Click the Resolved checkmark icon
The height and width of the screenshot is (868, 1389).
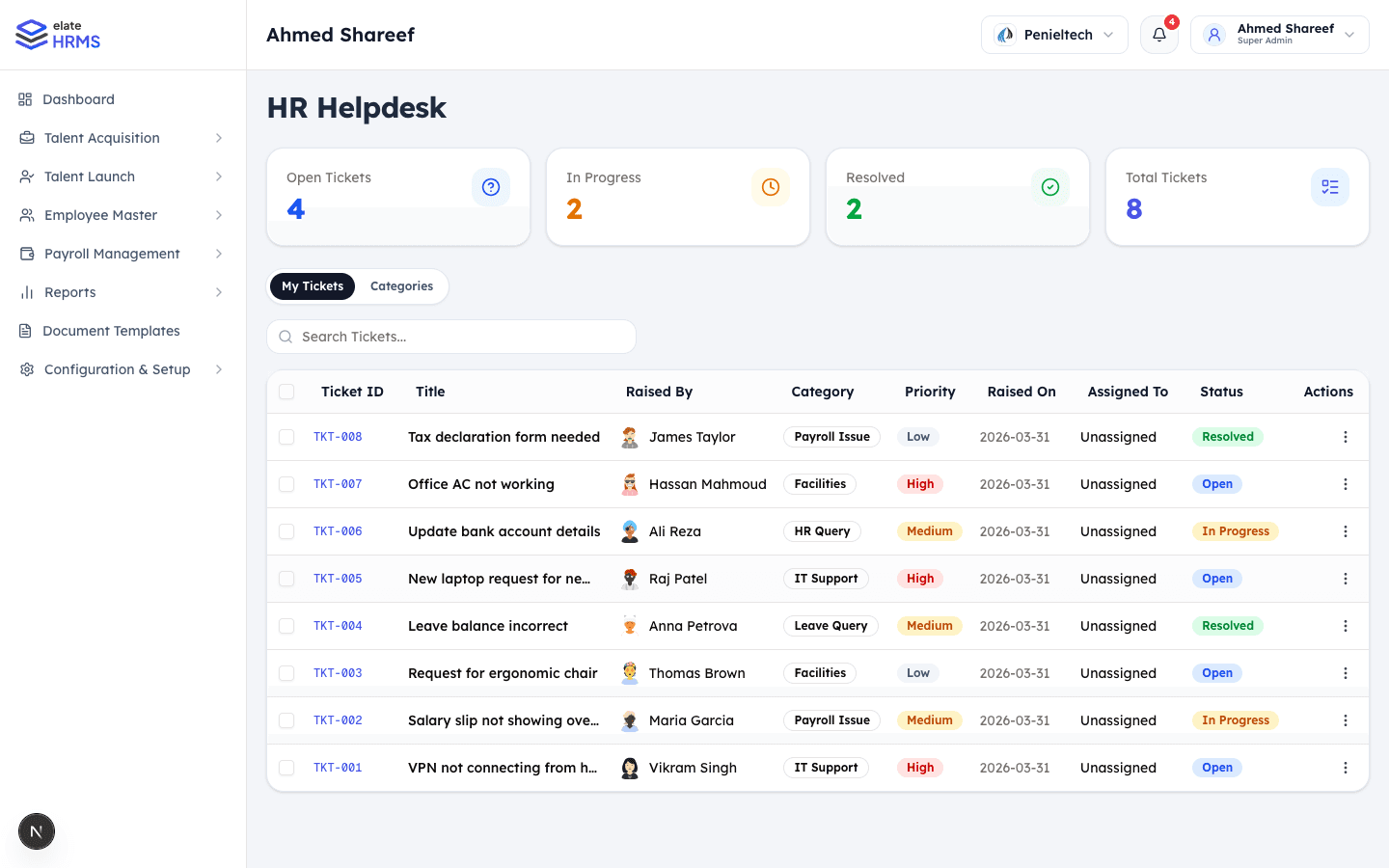[x=1050, y=186]
